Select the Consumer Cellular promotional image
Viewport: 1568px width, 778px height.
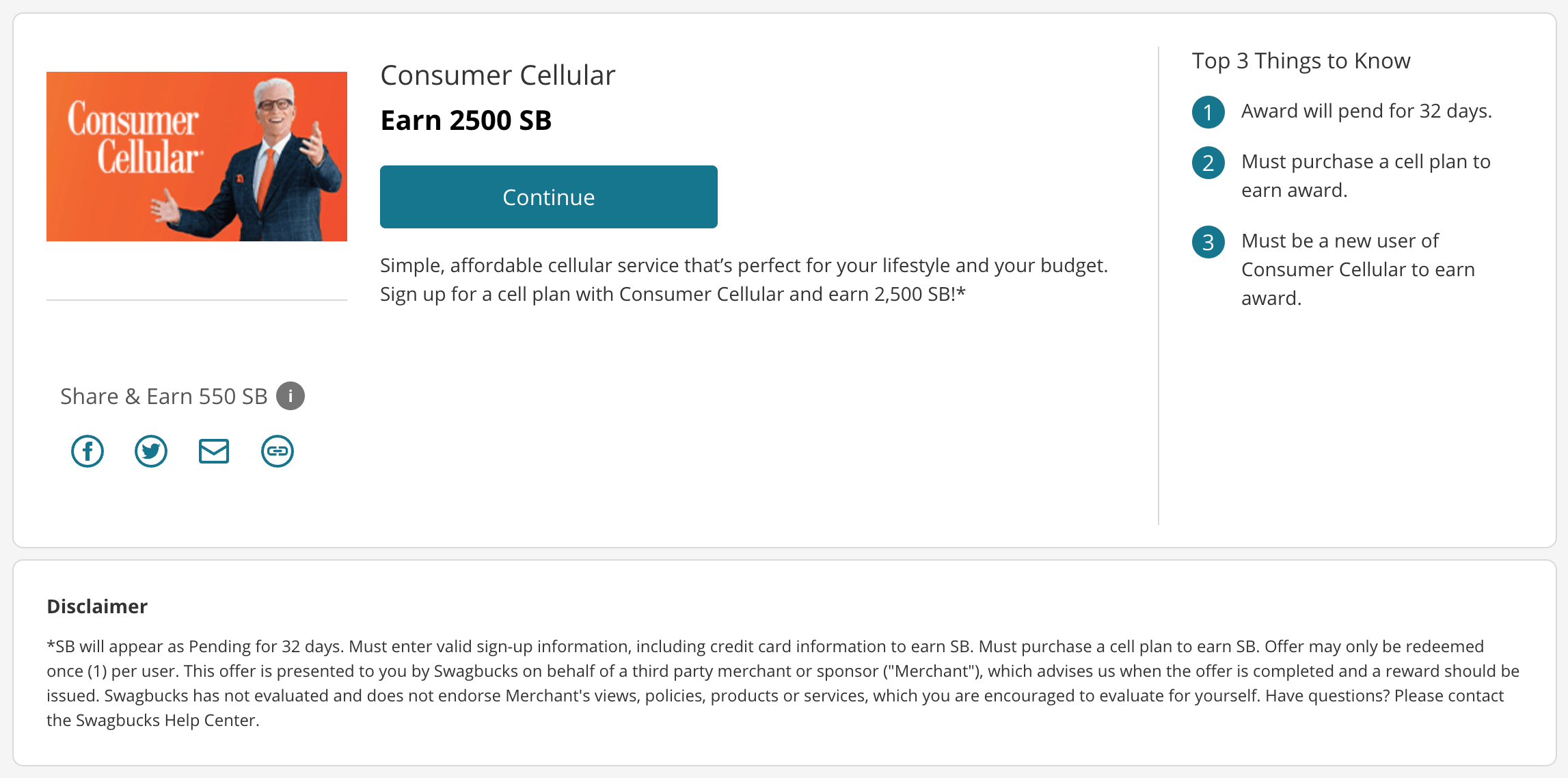point(197,156)
